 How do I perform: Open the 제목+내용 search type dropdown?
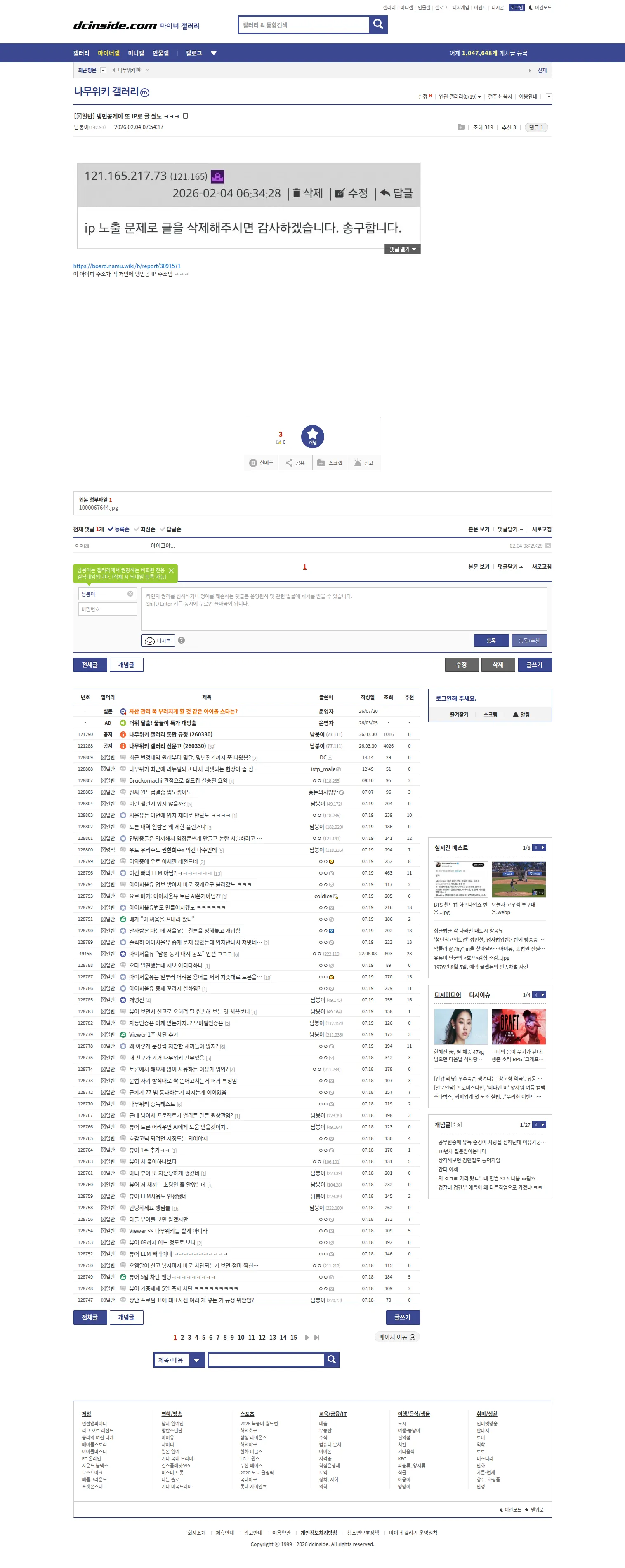[179, 1360]
